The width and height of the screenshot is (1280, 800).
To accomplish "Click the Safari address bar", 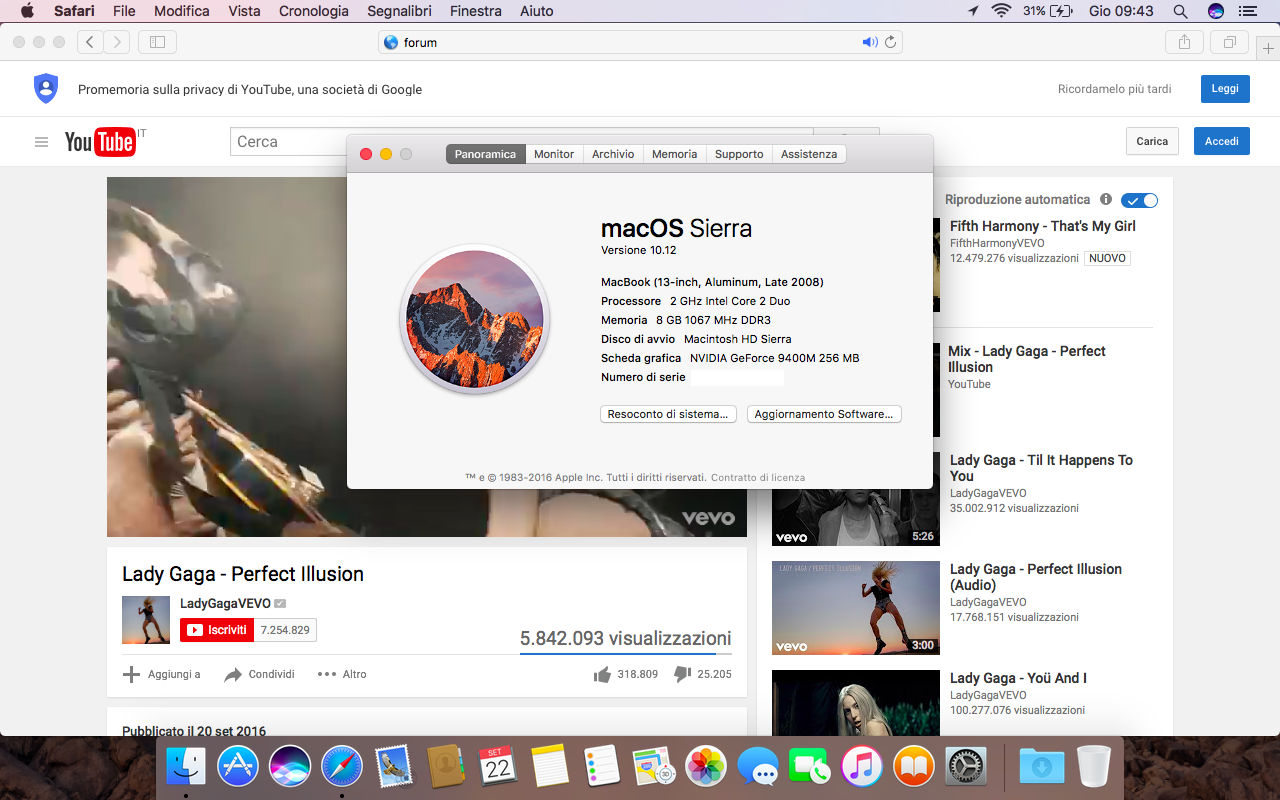I will point(640,42).
